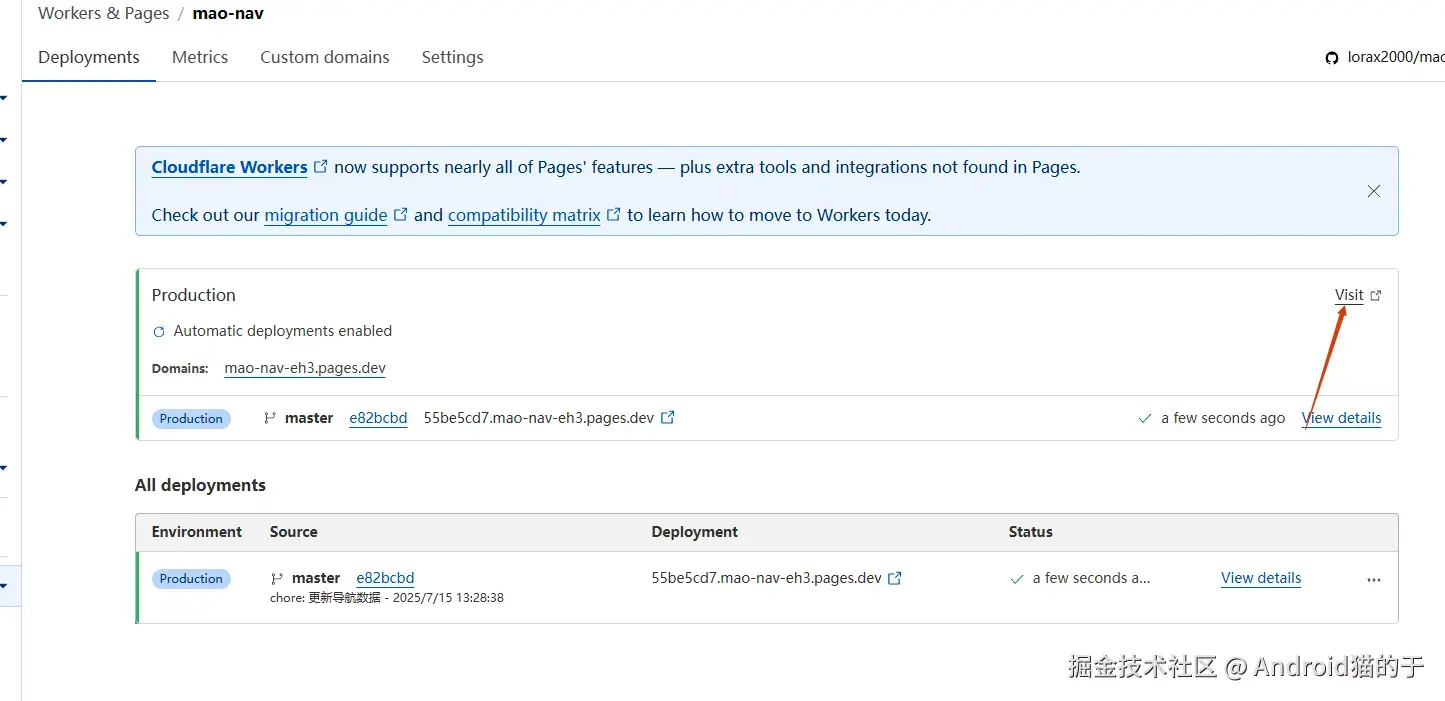Open the migration guide link
Image resolution: width=1445 pixels, height=701 pixels.
[x=326, y=215]
